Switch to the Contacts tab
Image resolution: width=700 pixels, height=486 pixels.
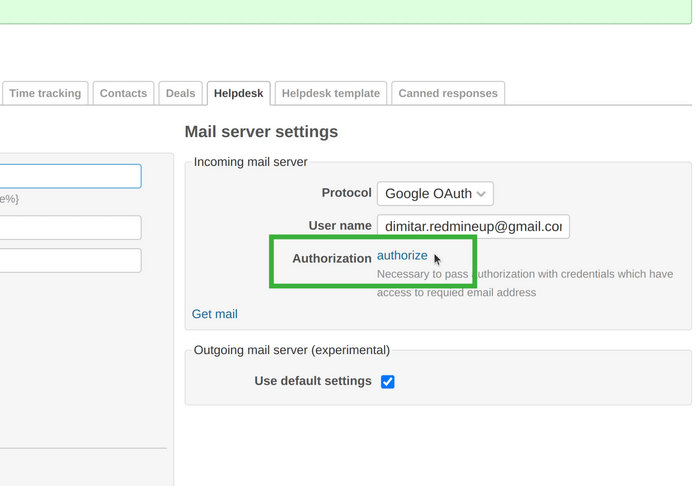(x=123, y=93)
